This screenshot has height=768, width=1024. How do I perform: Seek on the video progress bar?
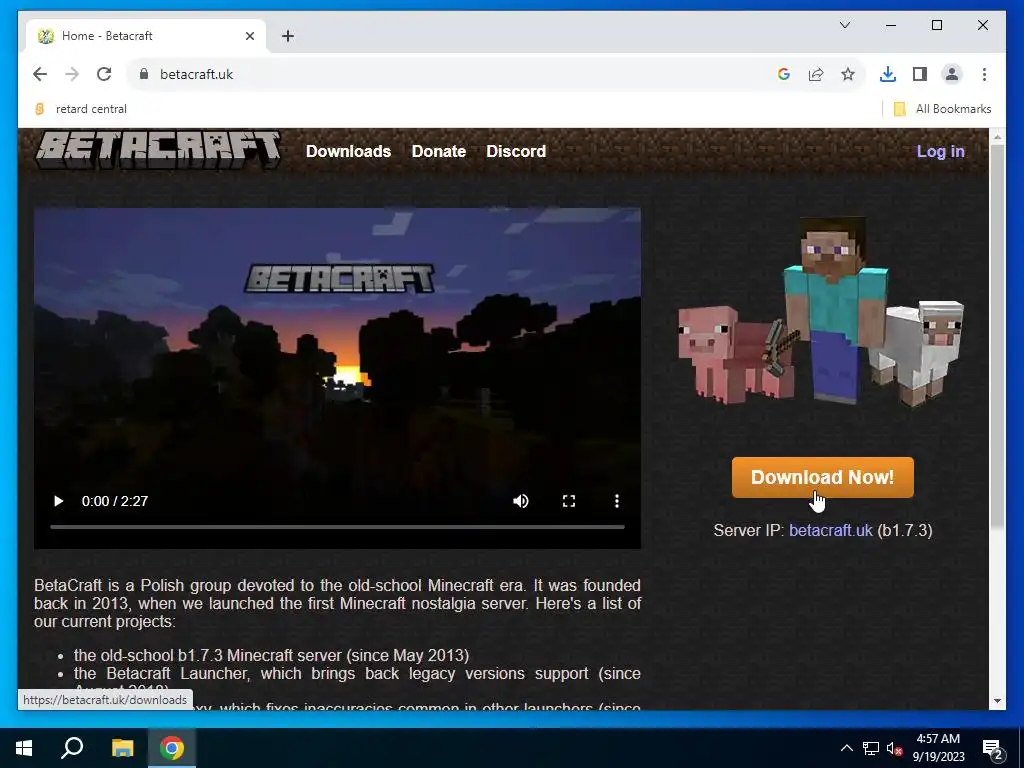[x=337, y=526]
